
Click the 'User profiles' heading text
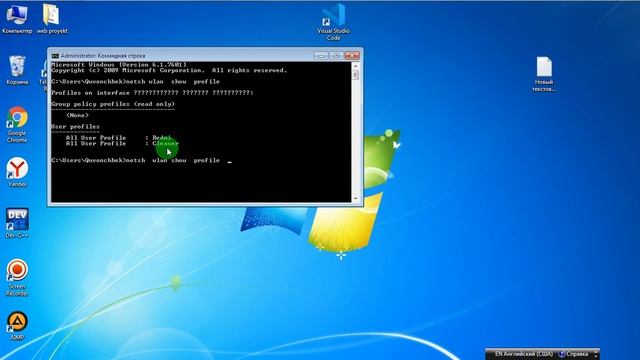(75, 127)
